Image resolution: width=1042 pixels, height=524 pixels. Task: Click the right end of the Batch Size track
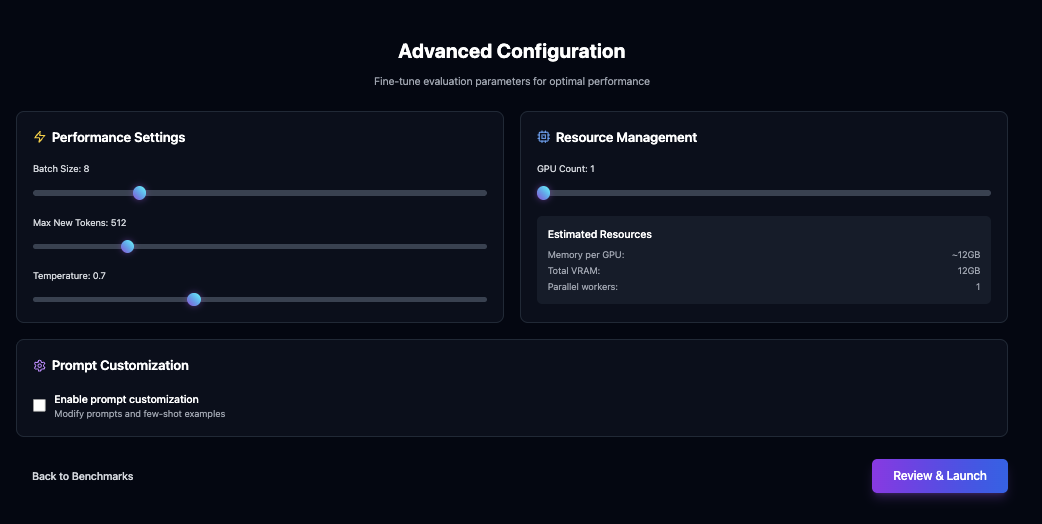pyautogui.click(x=480, y=193)
